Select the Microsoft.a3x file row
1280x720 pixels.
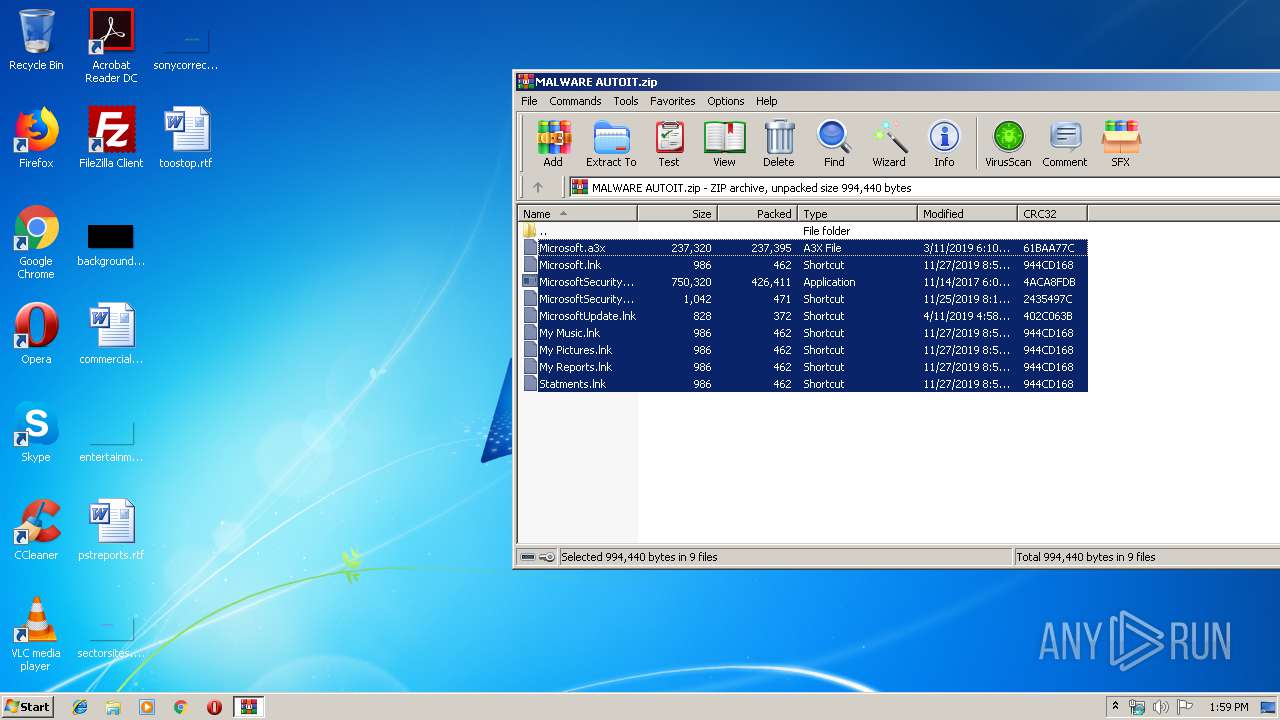803,248
